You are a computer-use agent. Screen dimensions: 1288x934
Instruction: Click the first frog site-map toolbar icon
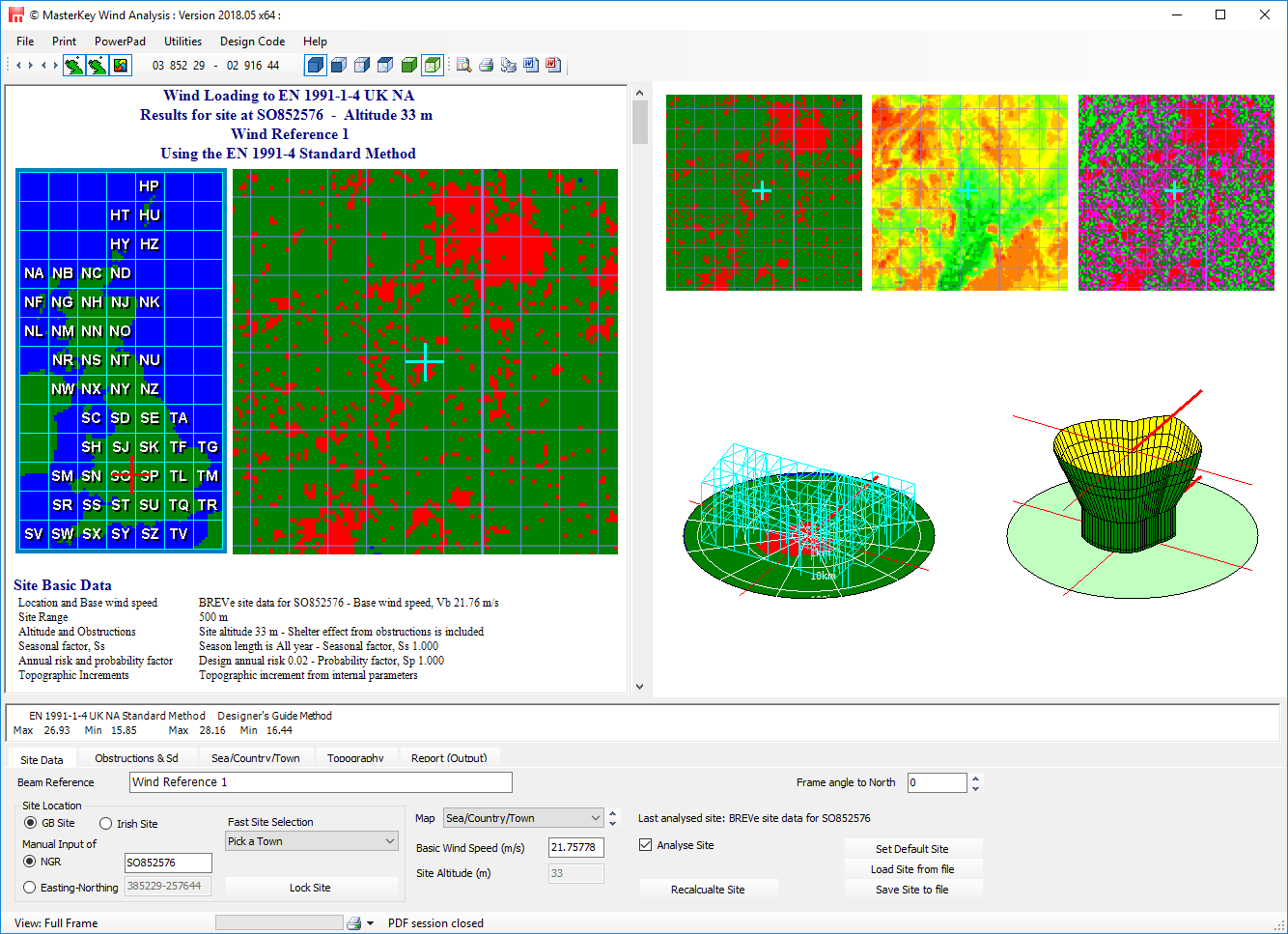click(73, 66)
